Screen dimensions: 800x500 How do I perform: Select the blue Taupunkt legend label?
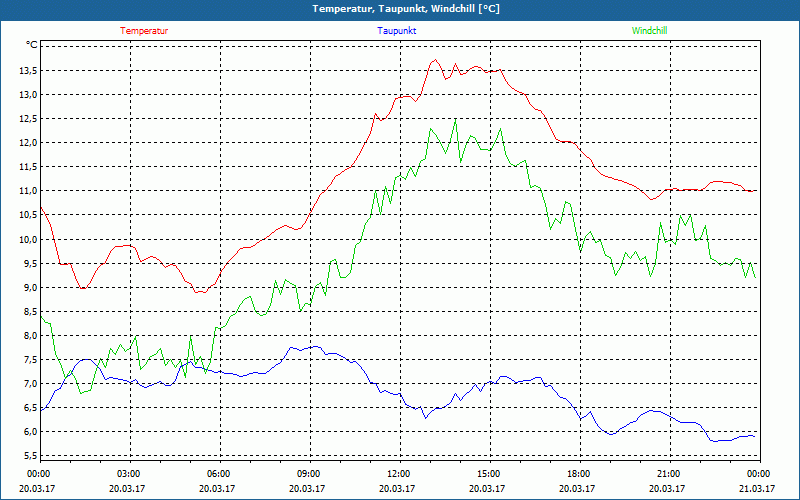(x=396, y=31)
